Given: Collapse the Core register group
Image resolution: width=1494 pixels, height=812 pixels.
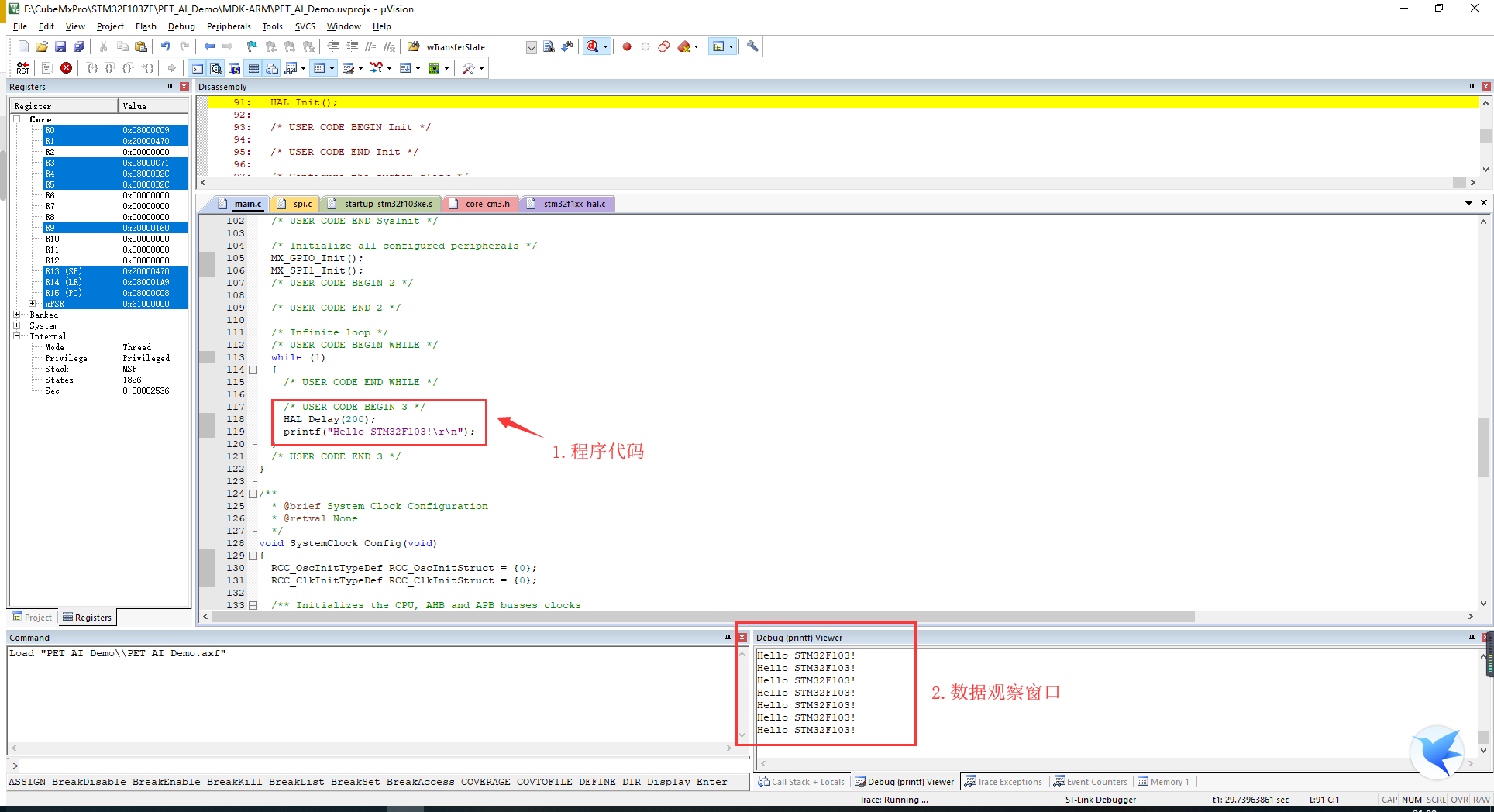Looking at the screenshot, I should (x=17, y=119).
